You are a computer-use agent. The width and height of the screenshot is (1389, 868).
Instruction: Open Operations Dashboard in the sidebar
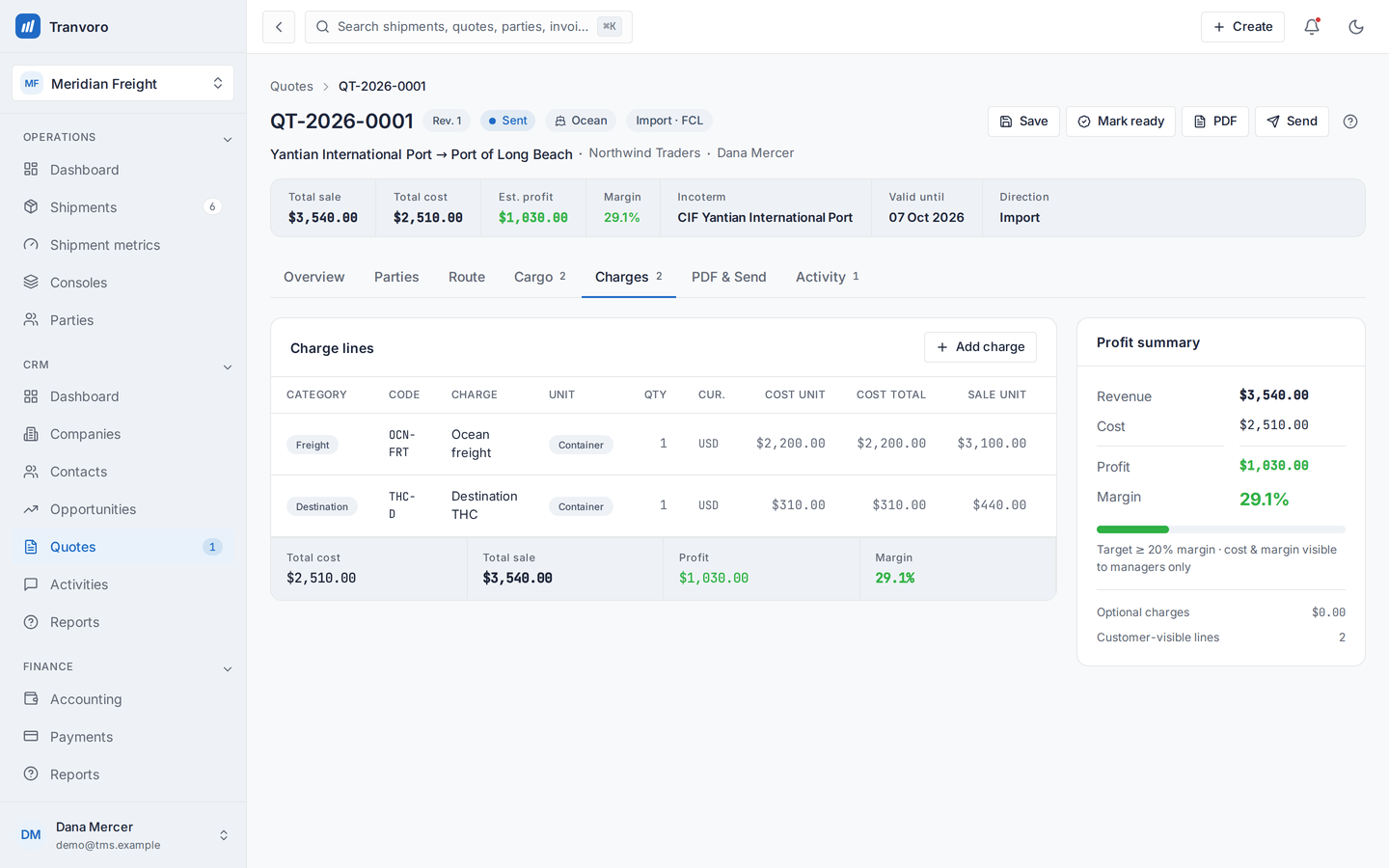(123, 170)
